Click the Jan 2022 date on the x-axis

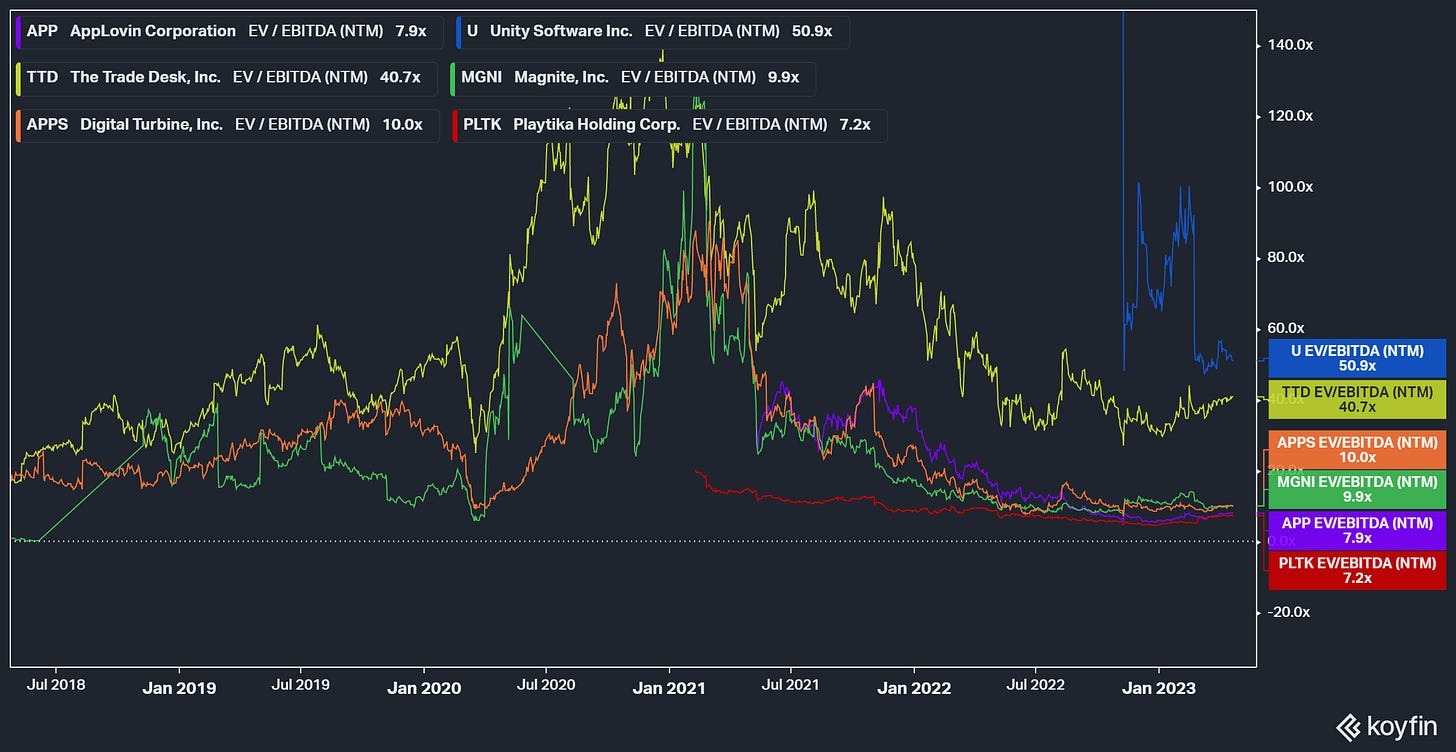click(x=914, y=688)
